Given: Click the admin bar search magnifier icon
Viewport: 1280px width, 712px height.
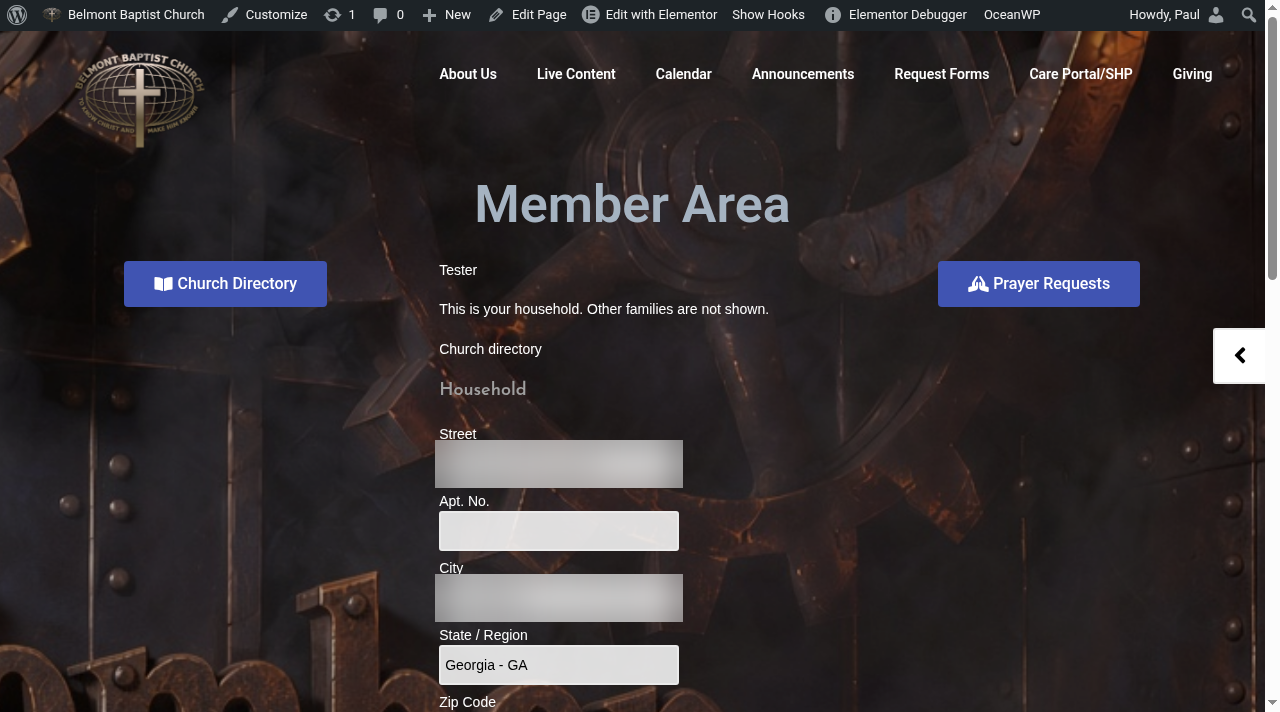Looking at the screenshot, I should point(1249,15).
